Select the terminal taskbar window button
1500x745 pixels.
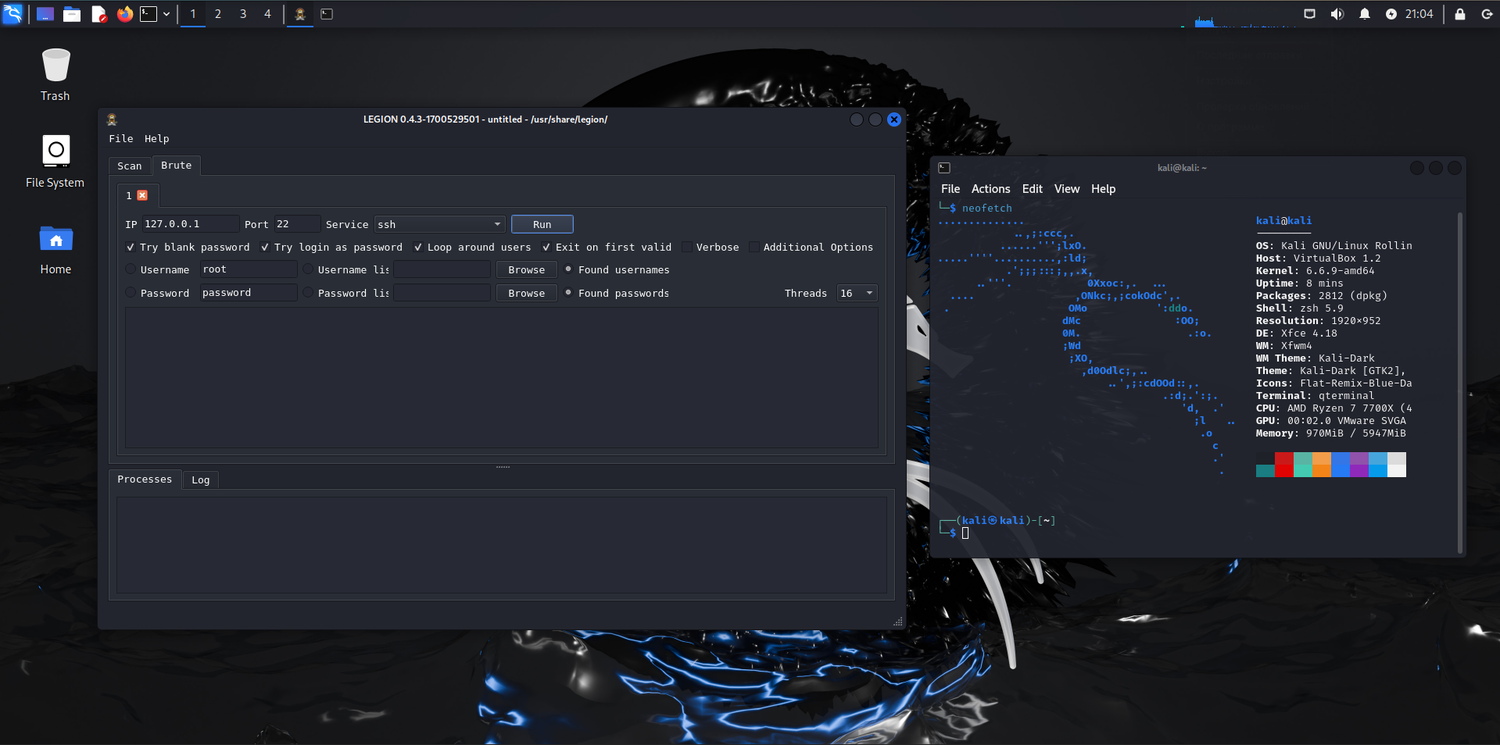coord(326,14)
